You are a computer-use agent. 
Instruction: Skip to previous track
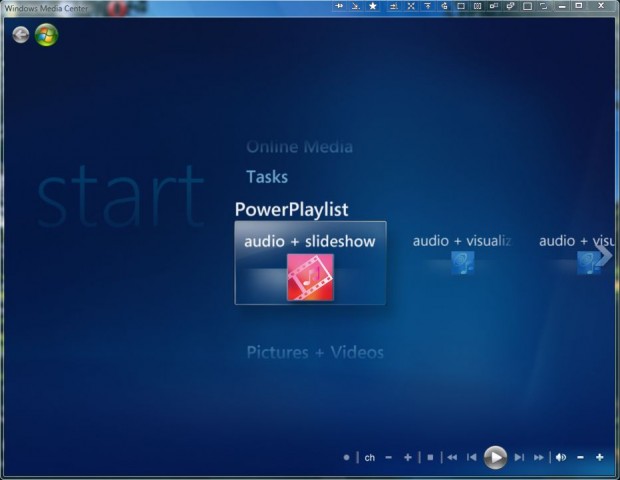pos(472,457)
